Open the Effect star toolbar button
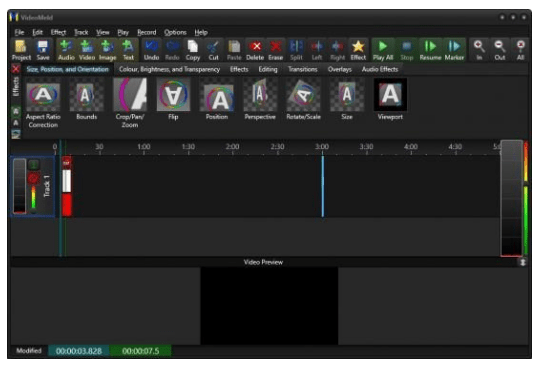This screenshot has width=536, height=367. click(358, 50)
